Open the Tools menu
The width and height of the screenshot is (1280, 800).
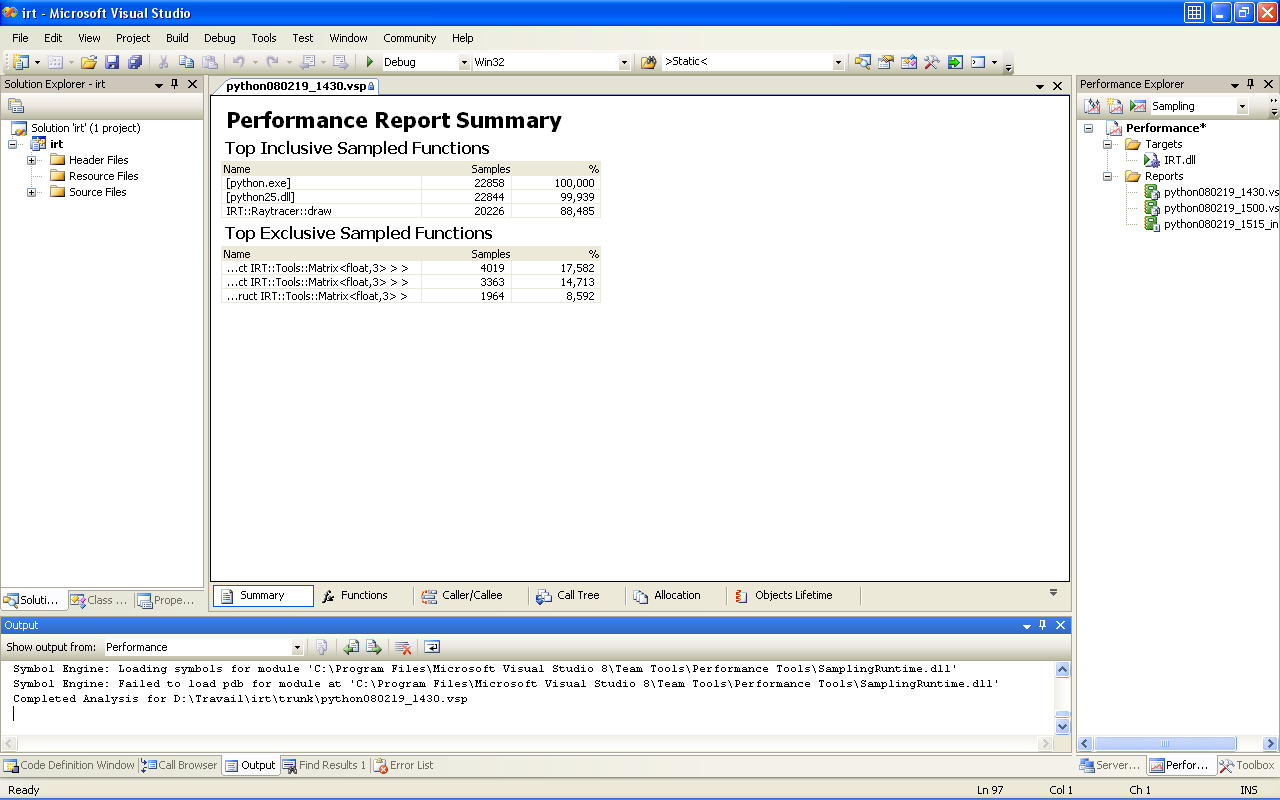point(264,38)
